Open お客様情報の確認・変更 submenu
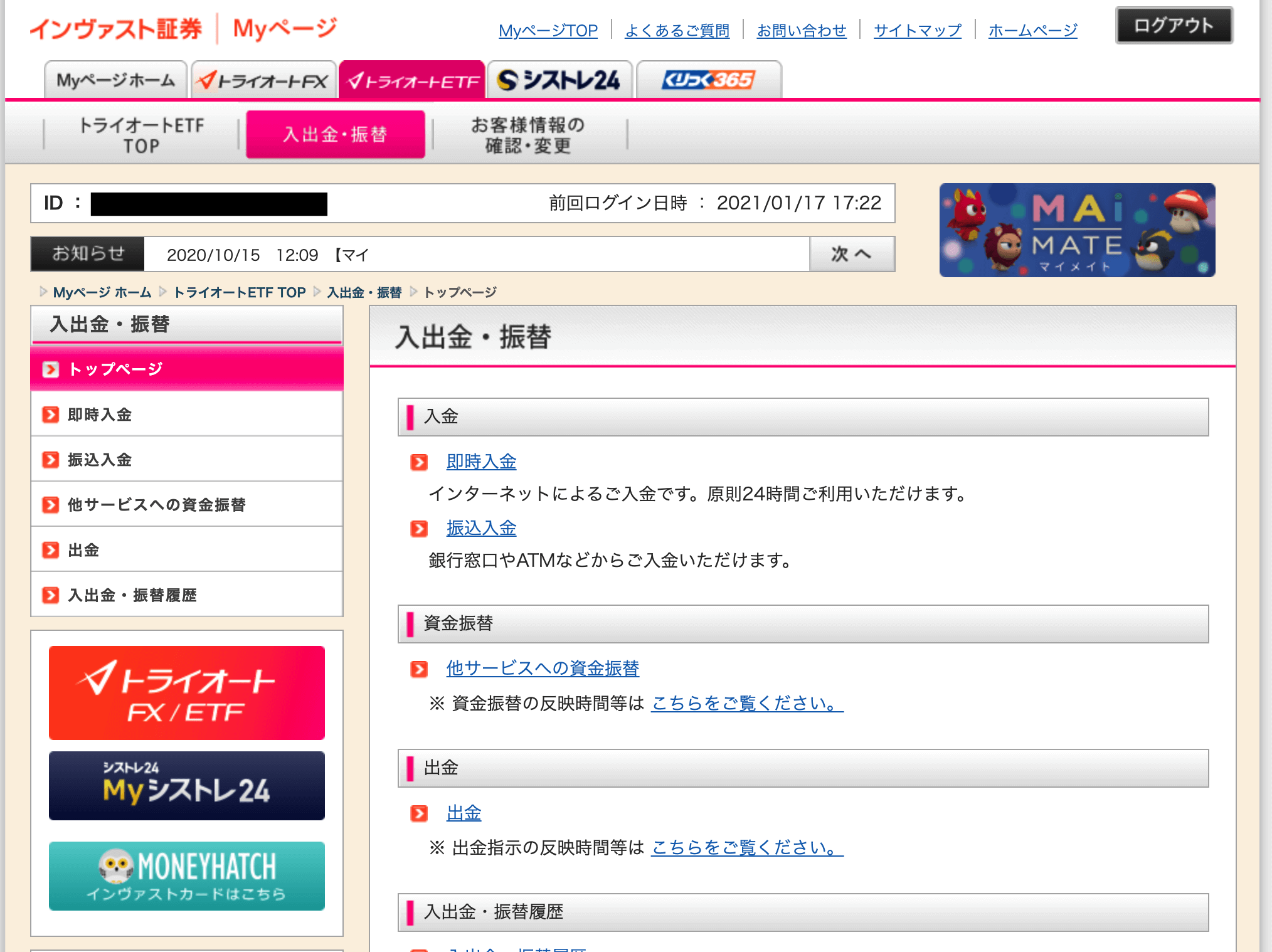 pyautogui.click(x=527, y=135)
